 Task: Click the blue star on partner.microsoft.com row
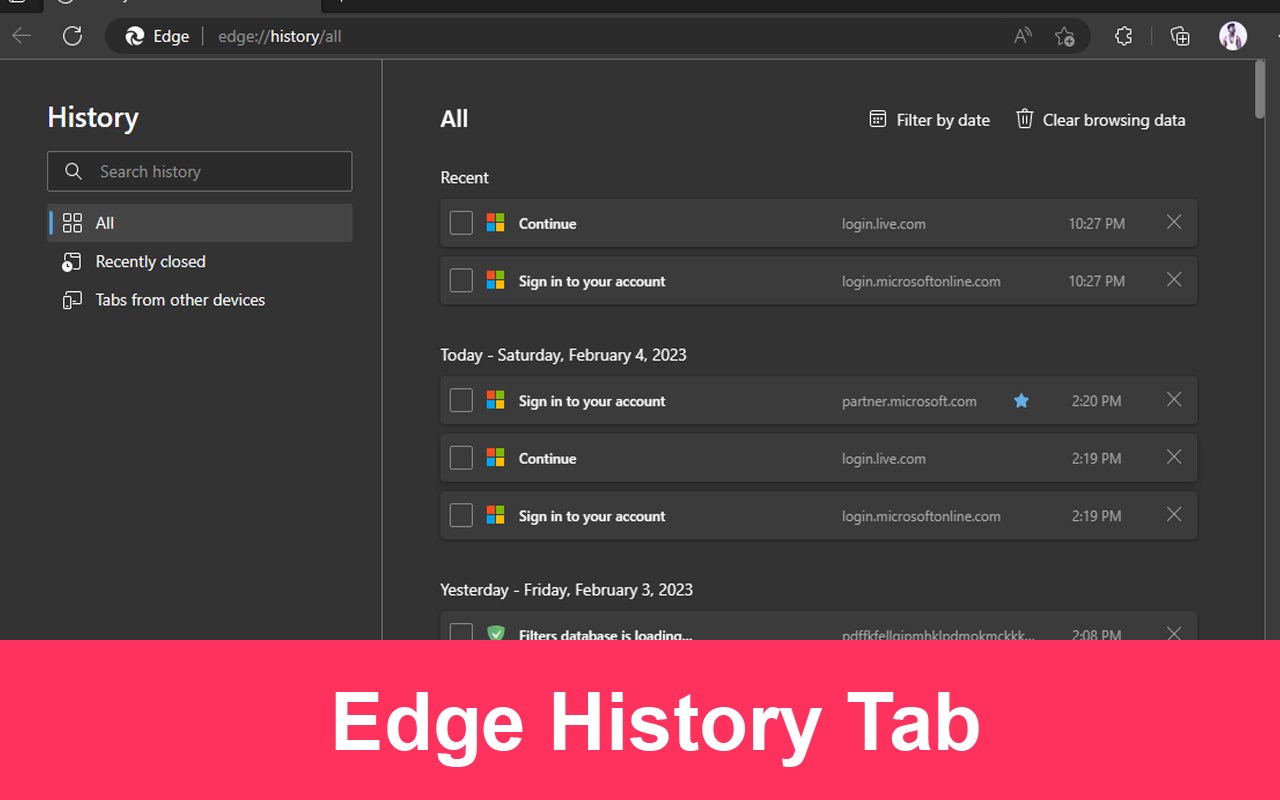pos(1021,400)
